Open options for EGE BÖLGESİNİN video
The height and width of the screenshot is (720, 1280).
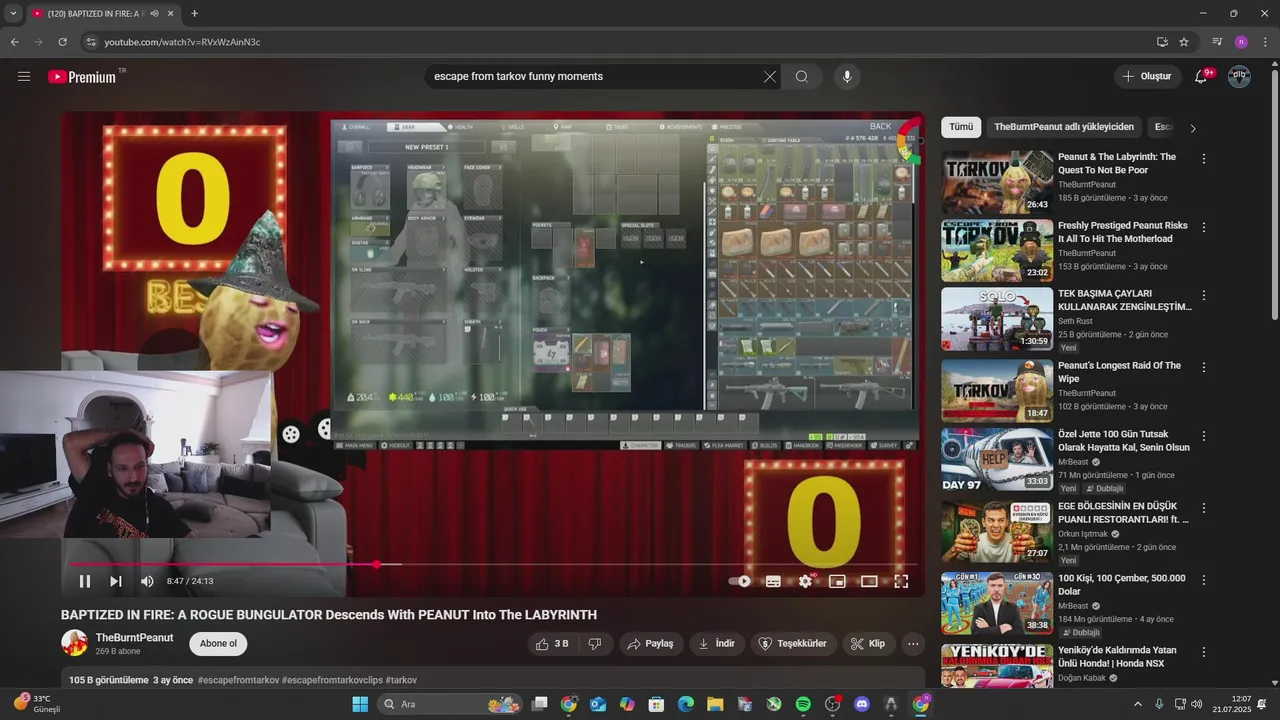click(x=1204, y=508)
